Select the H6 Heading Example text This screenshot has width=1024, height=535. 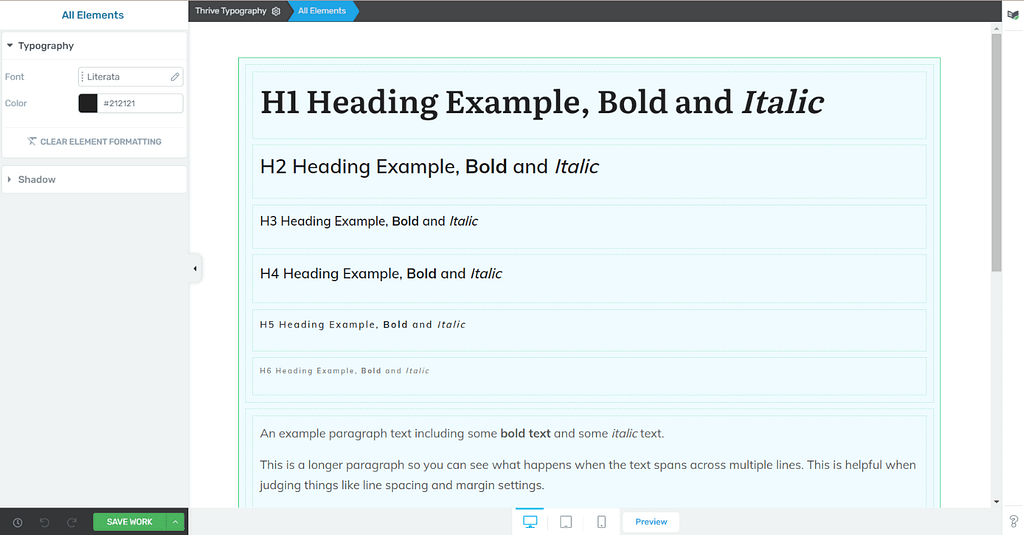pos(344,370)
